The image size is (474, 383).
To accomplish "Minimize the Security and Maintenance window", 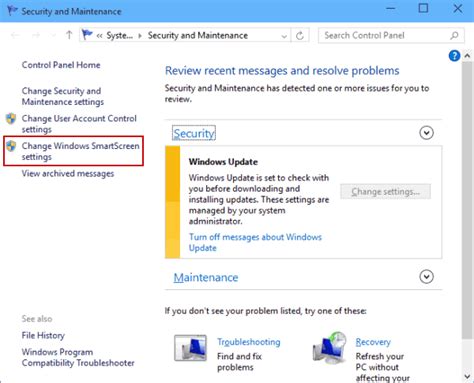I will point(391,8).
